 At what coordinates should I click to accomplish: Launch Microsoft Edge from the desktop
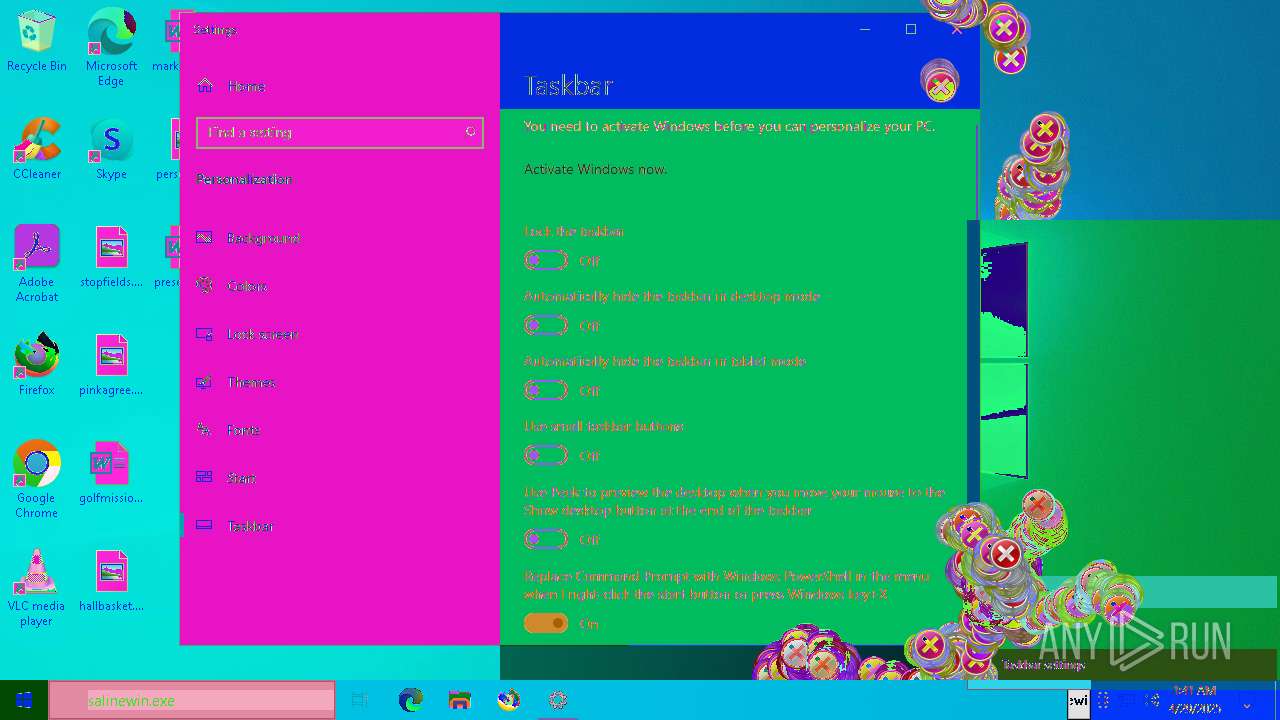[111, 47]
